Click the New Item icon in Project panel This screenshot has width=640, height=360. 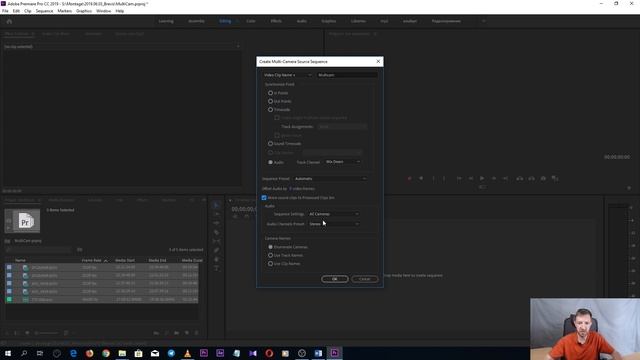[x=187, y=333]
